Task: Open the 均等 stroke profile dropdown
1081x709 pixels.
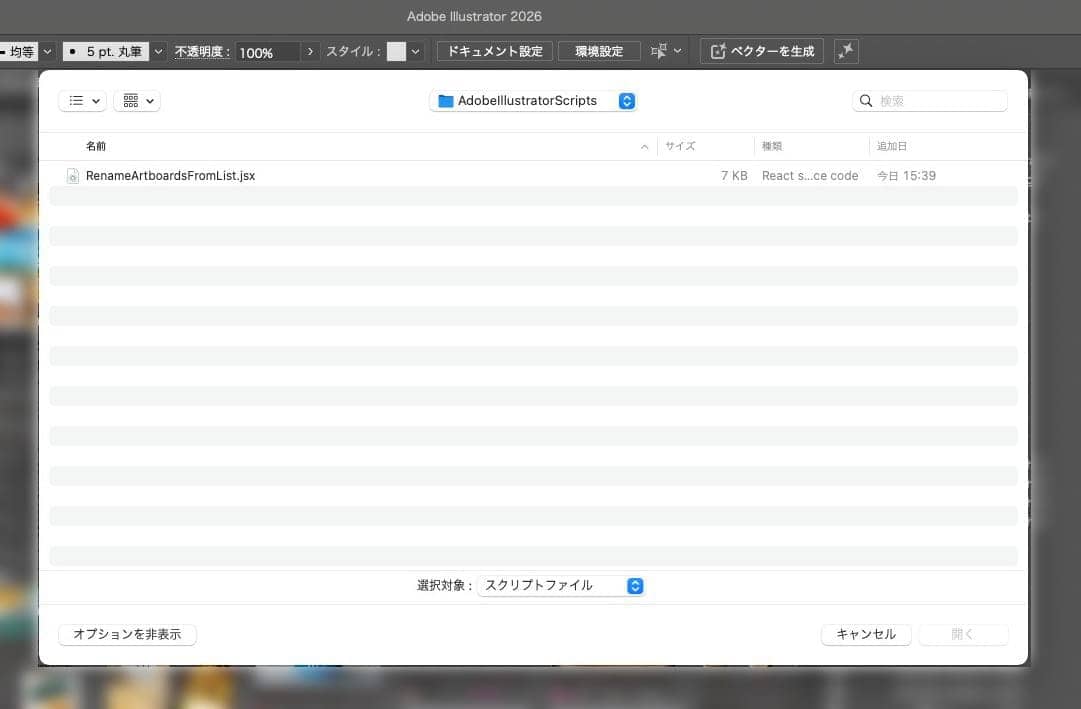Action: [48, 52]
